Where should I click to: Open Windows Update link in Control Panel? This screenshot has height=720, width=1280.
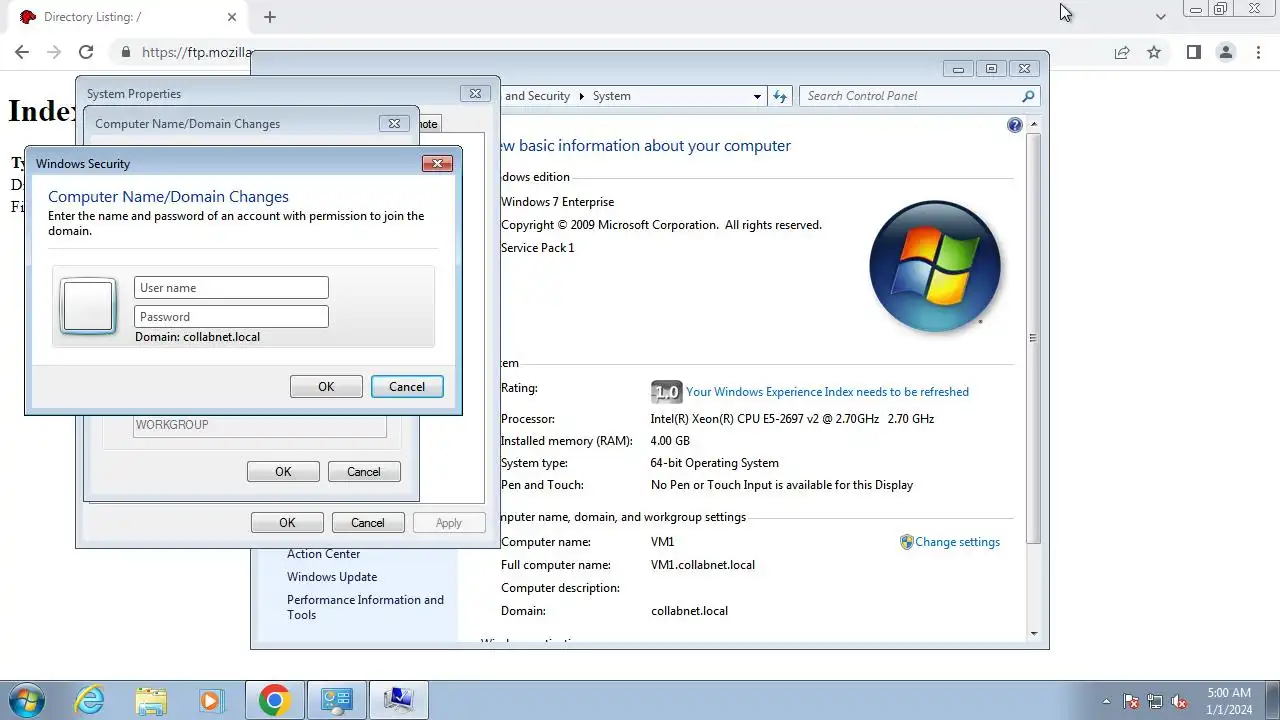332,577
